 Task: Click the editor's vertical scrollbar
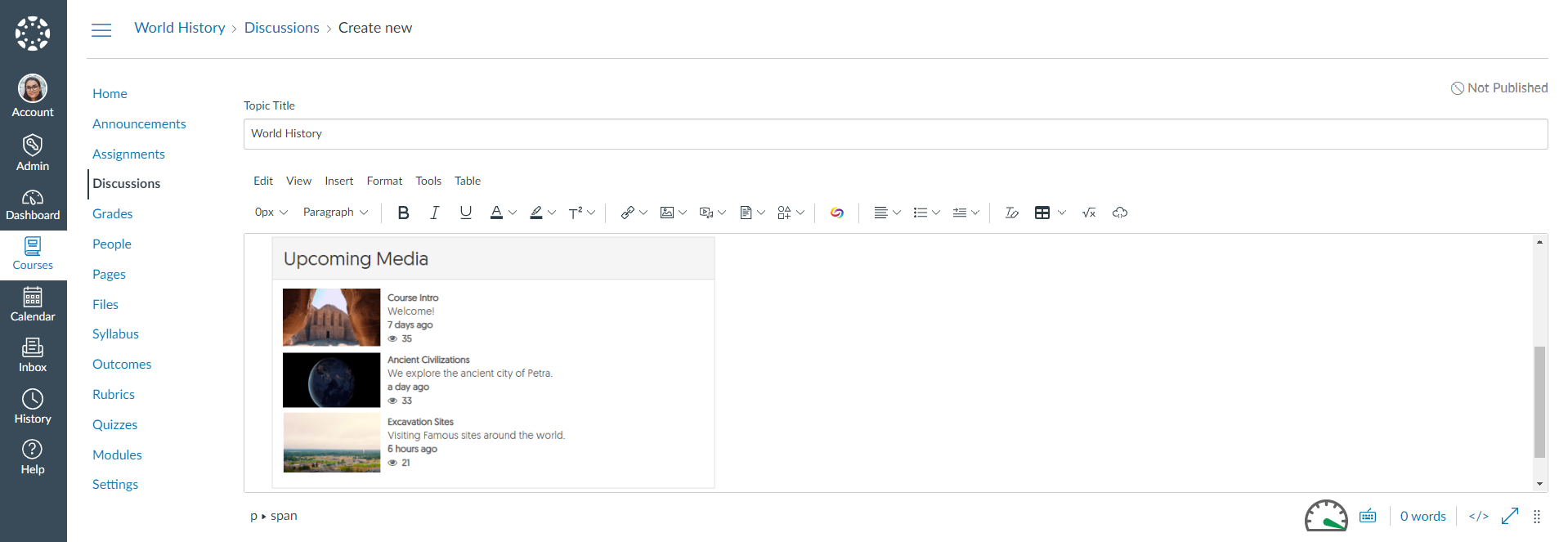[x=1539, y=401]
